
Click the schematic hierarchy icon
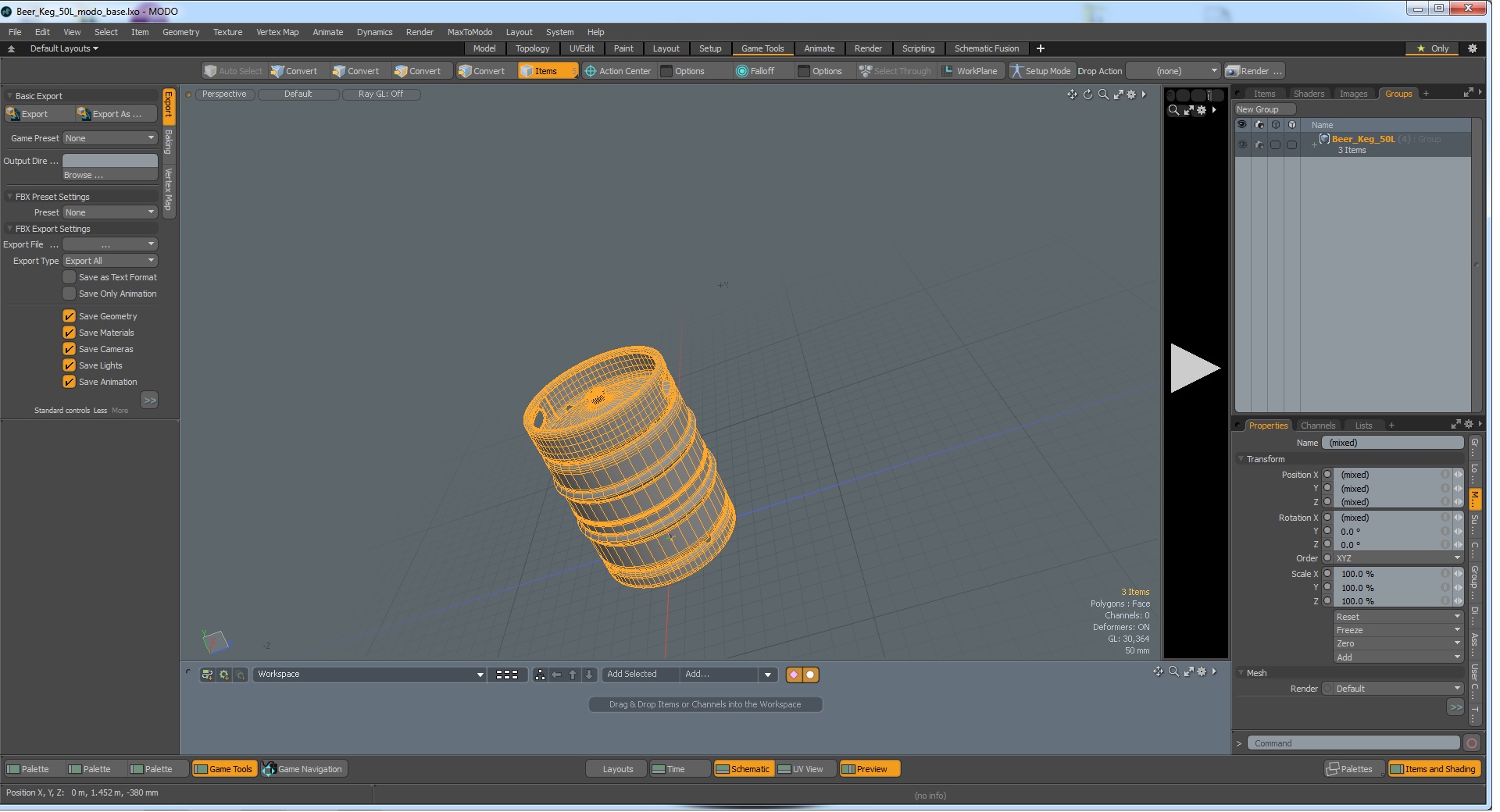coord(540,675)
